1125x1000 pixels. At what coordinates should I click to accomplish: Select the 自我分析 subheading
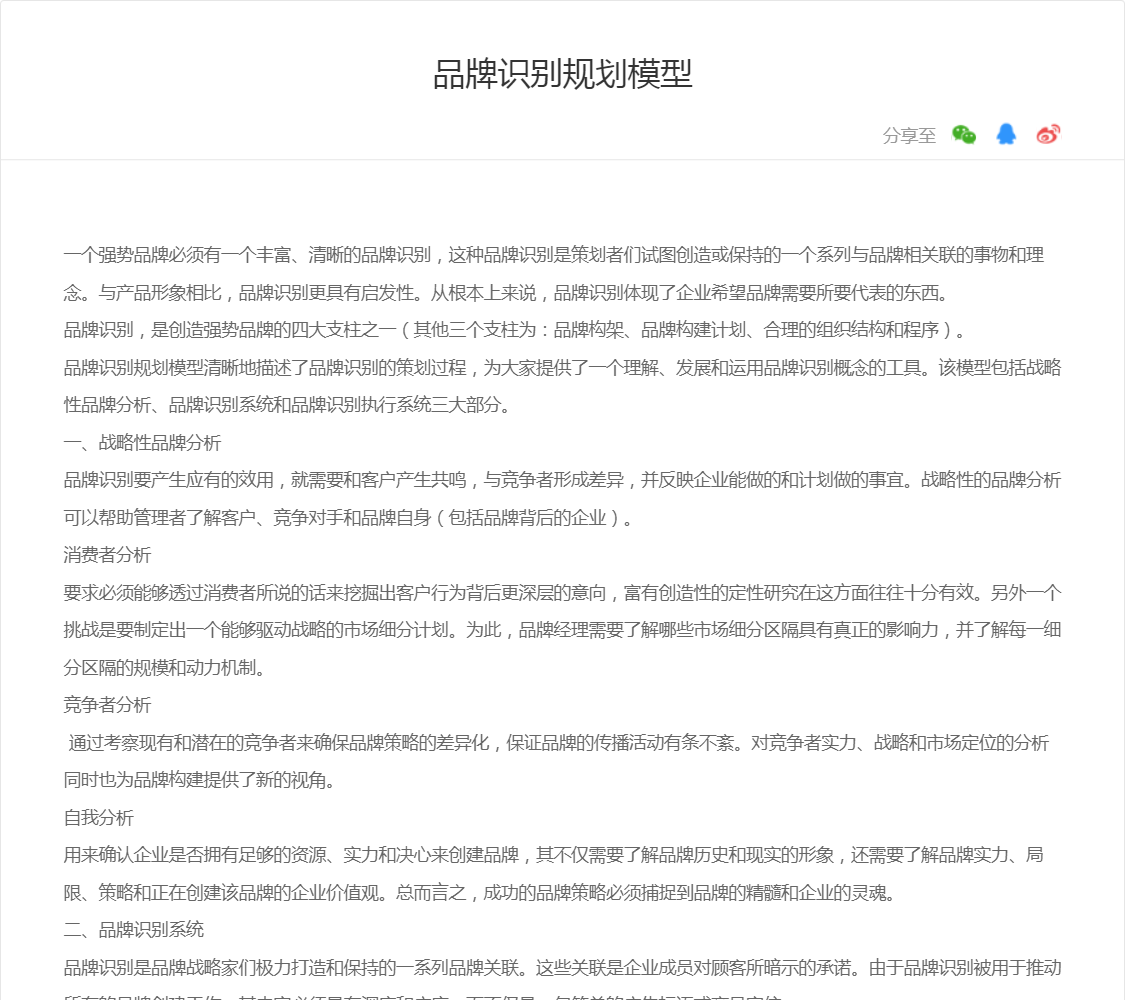[98, 817]
